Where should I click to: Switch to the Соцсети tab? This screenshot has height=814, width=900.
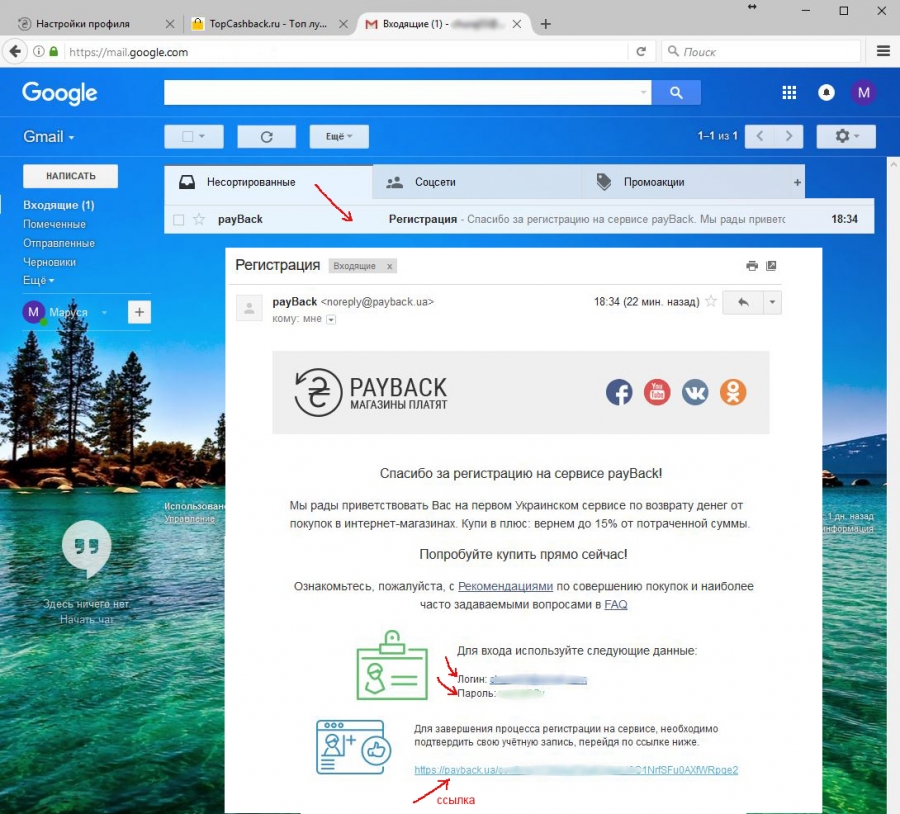point(476,182)
